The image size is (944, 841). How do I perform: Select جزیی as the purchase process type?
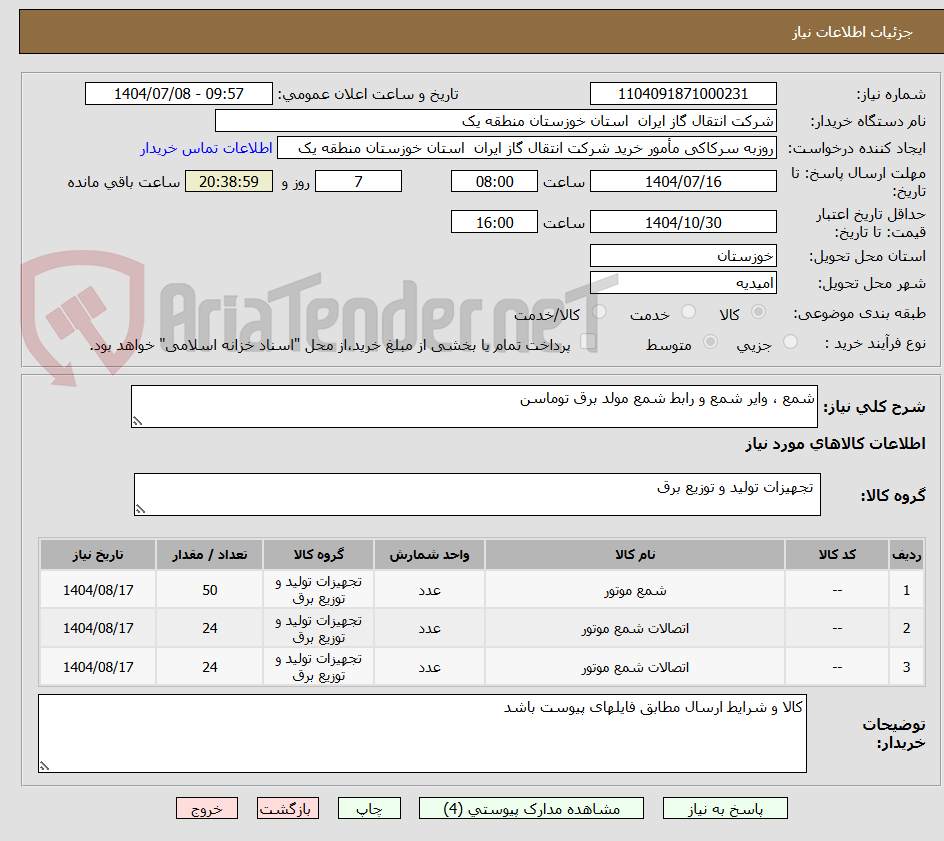tap(791, 341)
